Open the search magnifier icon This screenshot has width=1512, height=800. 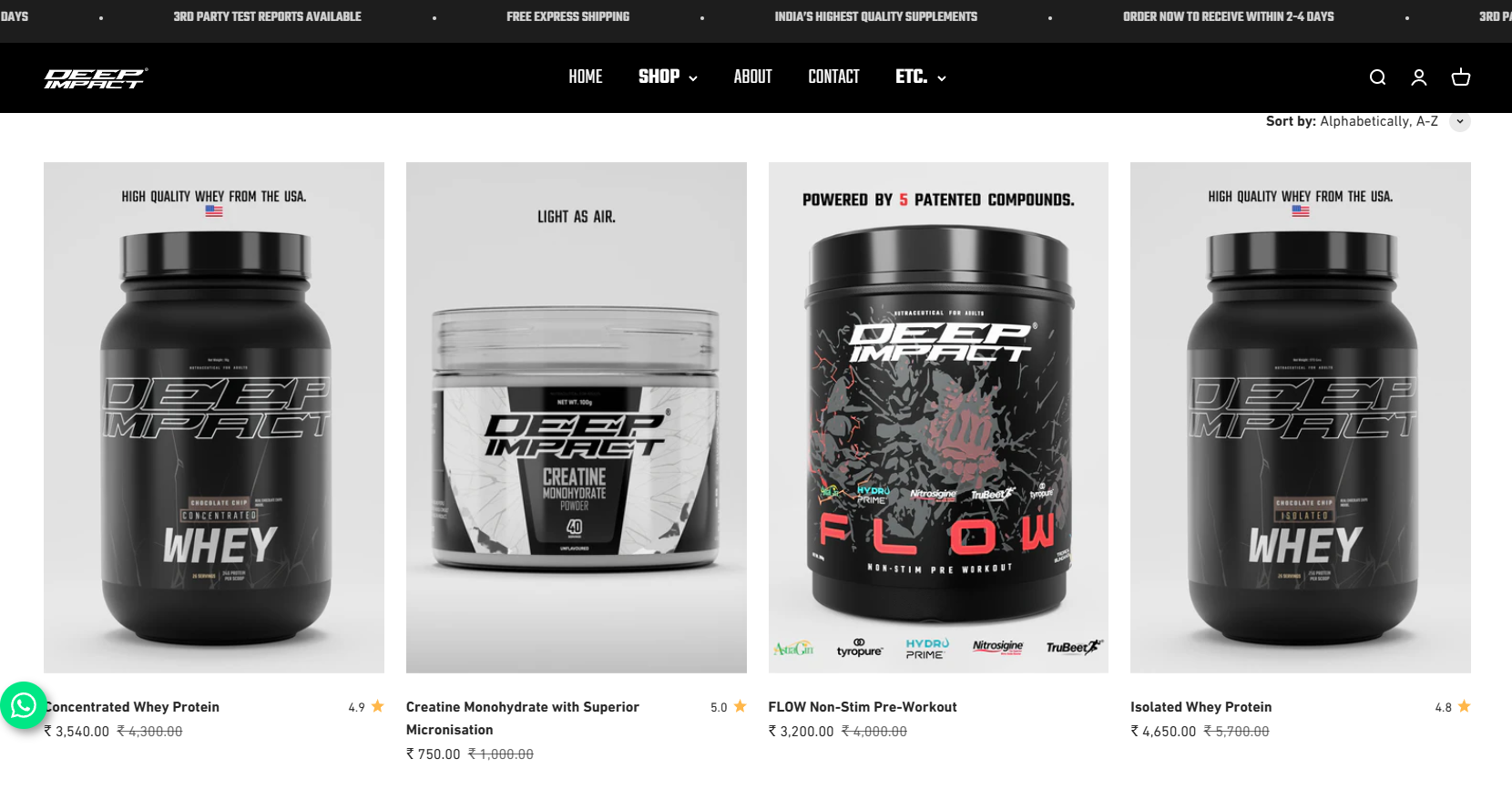pos(1377,77)
